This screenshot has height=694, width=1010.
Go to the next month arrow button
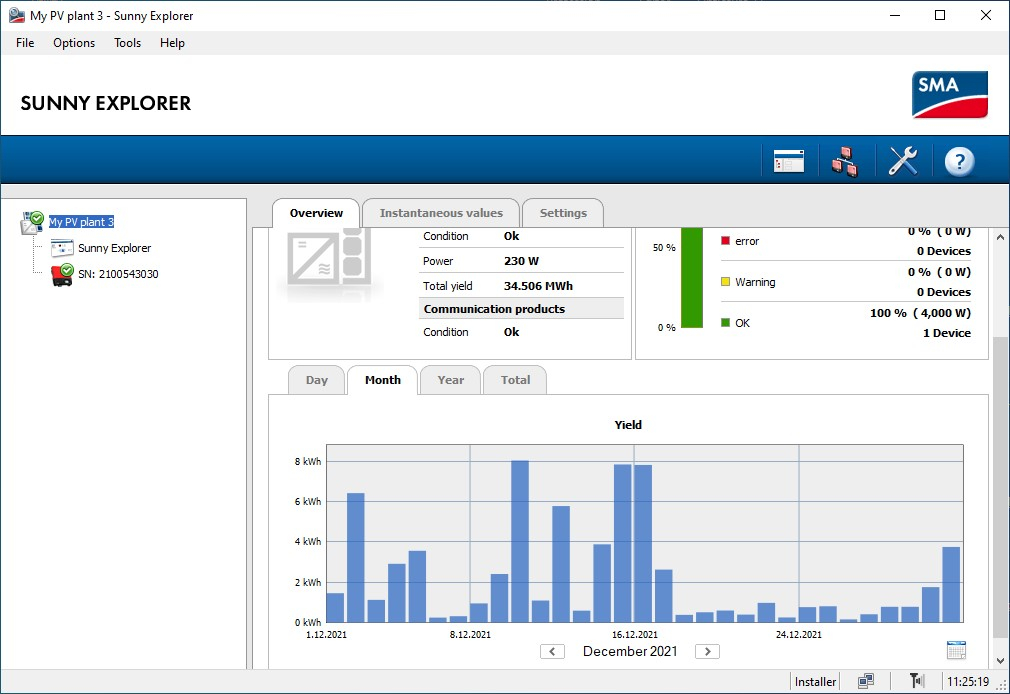707,651
